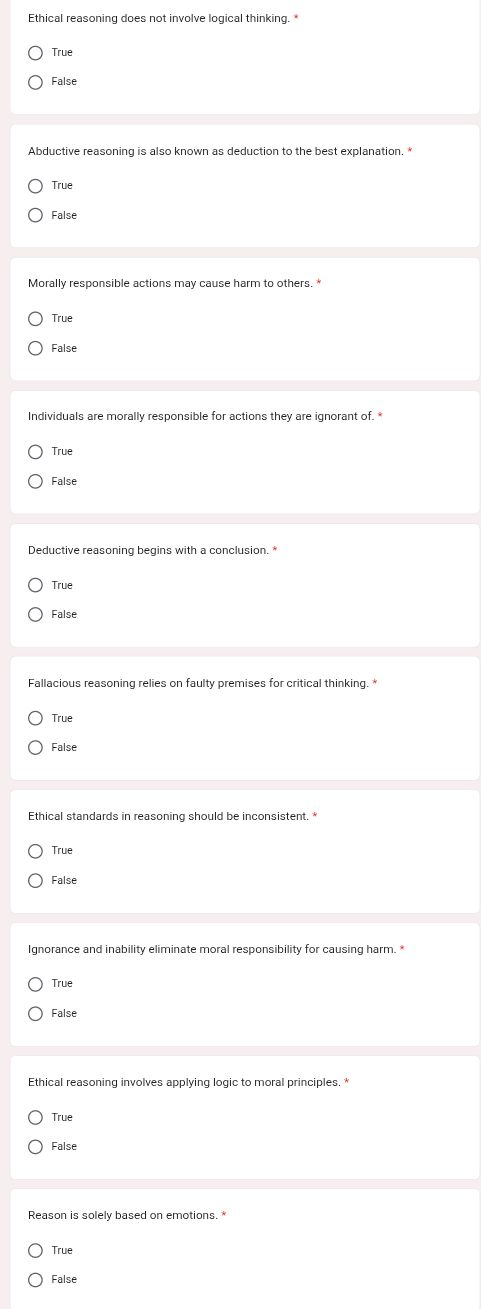The width and height of the screenshot is (481, 1309).
Task: Pick False for ignorance and inability question
Action: pyautogui.click(x=35, y=1013)
